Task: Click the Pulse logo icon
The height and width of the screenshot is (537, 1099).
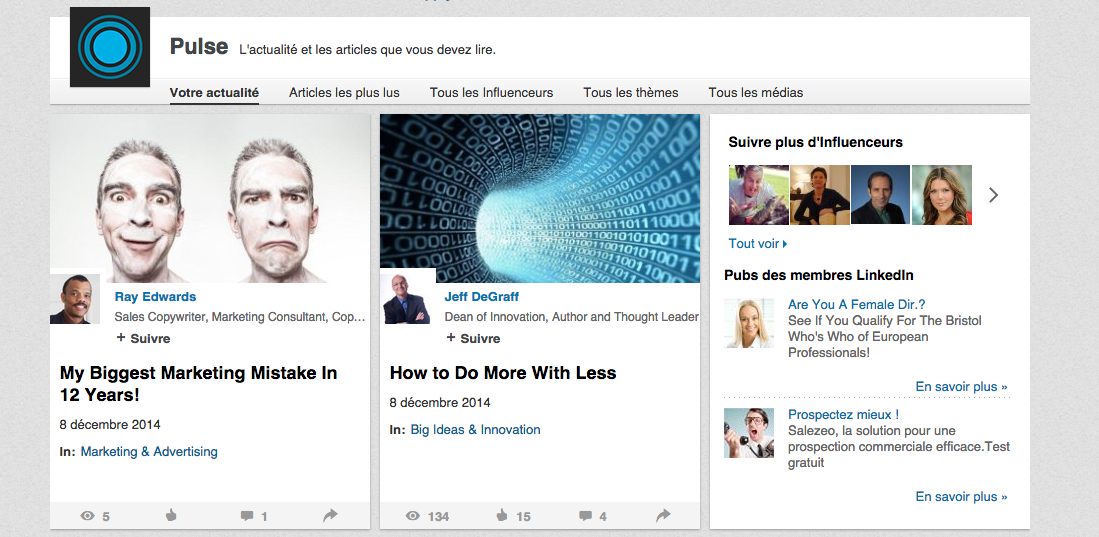Action: coord(110,47)
